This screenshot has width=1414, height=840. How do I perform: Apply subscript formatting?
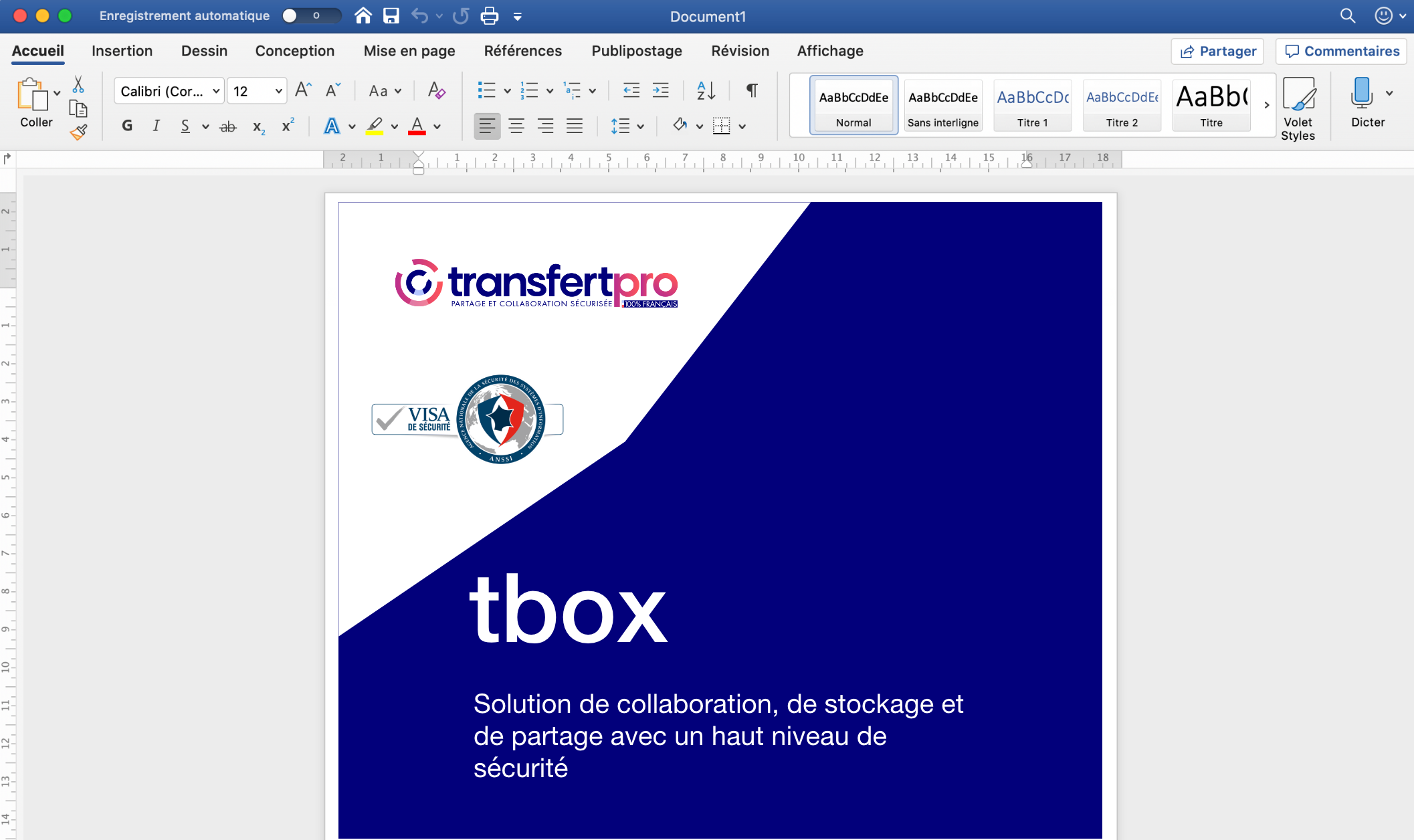pos(259,126)
